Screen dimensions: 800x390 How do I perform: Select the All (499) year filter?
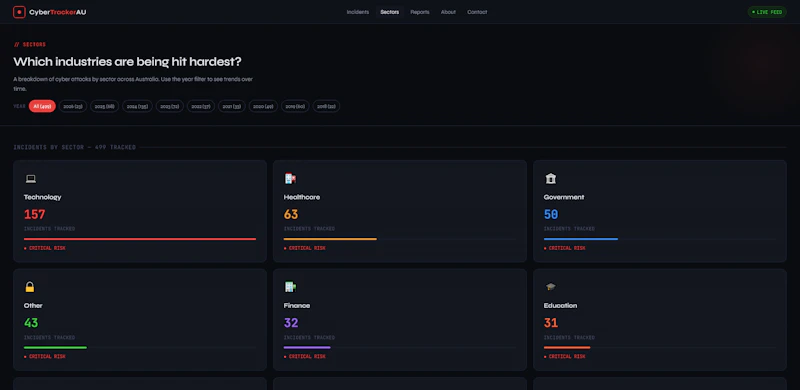[42, 106]
